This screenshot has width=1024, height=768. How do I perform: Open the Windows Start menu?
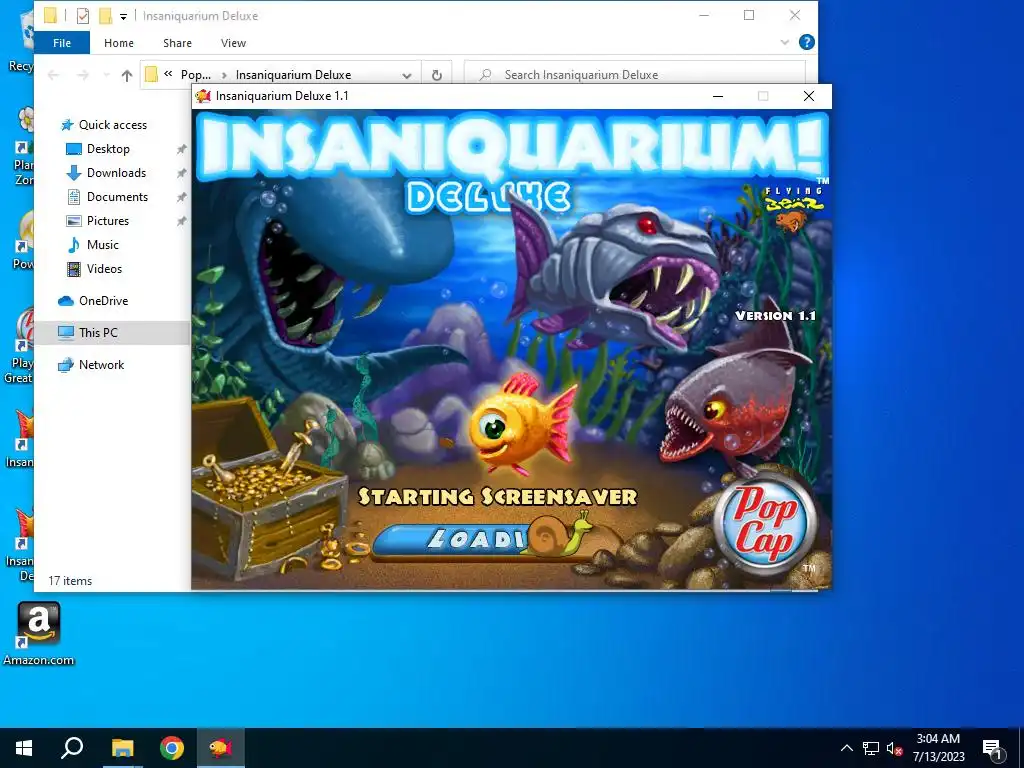pyautogui.click(x=24, y=748)
